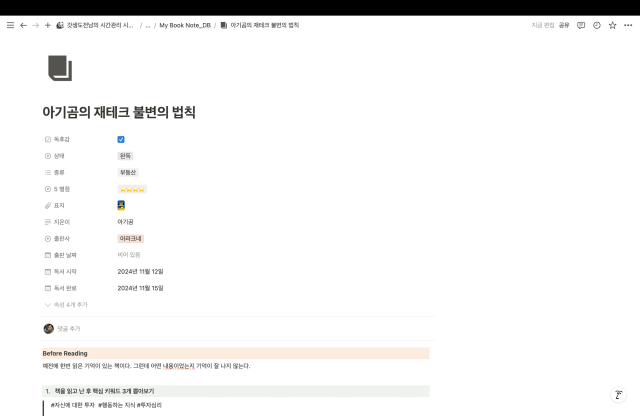The image size is (640, 416).
Task: Open the comments panel icon
Action: point(581,25)
